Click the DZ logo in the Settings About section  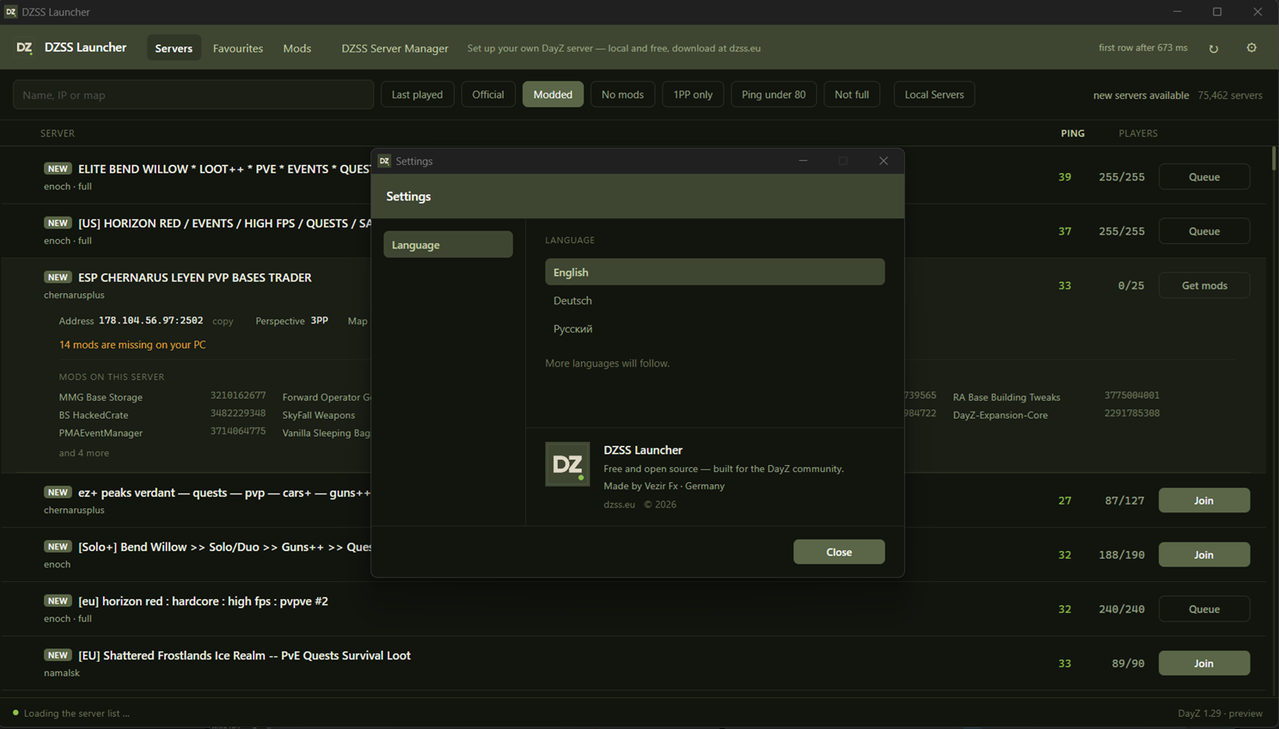(x=567, y=464)
